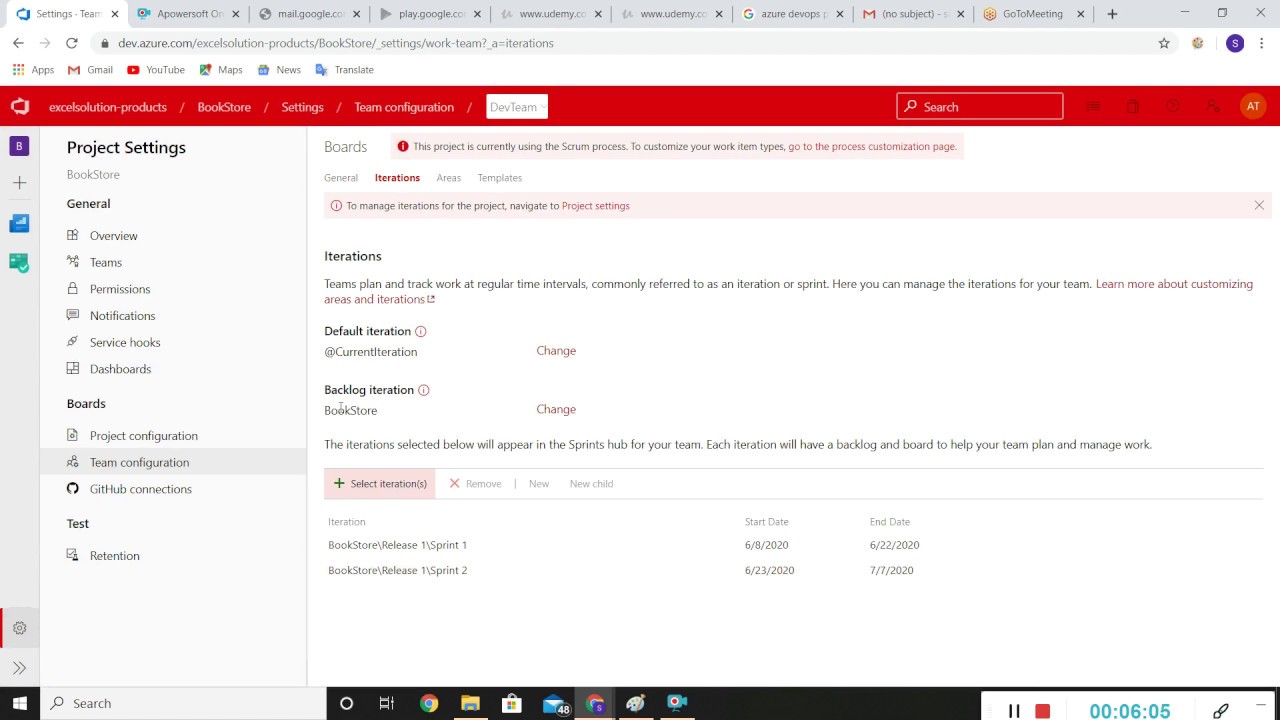Viewport: 1280px width, 720px height.
Task: Open Test Plans hub icon in left rail
Action: click(x=19, y=262)
